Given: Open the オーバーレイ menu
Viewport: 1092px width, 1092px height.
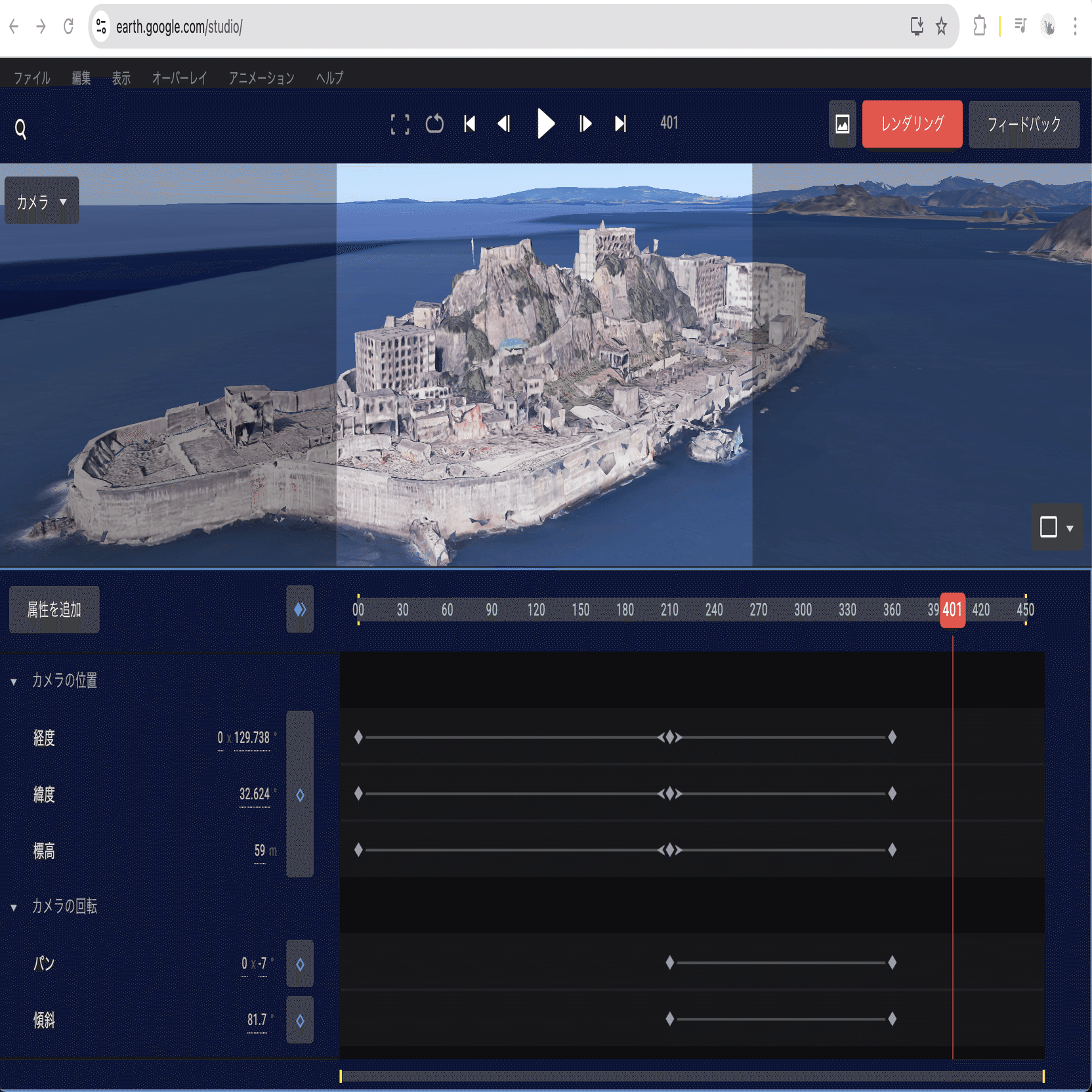Looking at the screenshot, I should (179, 78).
